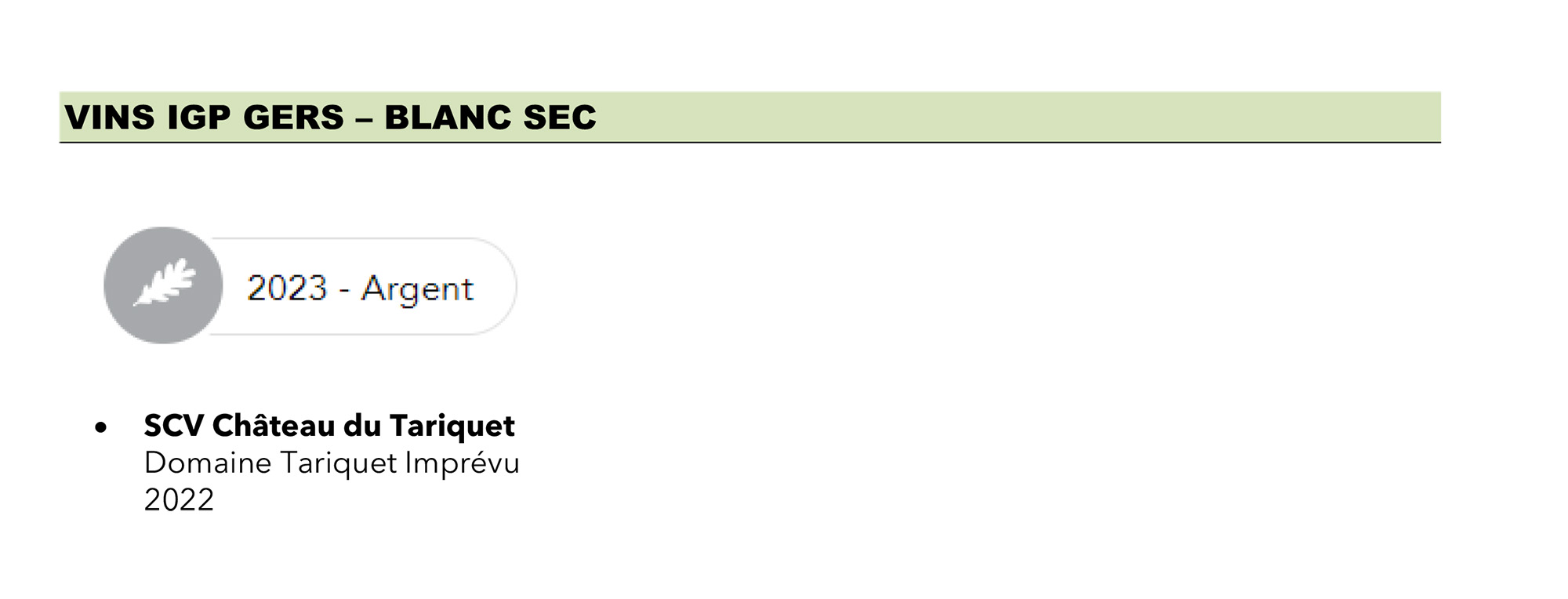
Task: Click "SCV" in the bold producer name
Action: pos(174,426)
